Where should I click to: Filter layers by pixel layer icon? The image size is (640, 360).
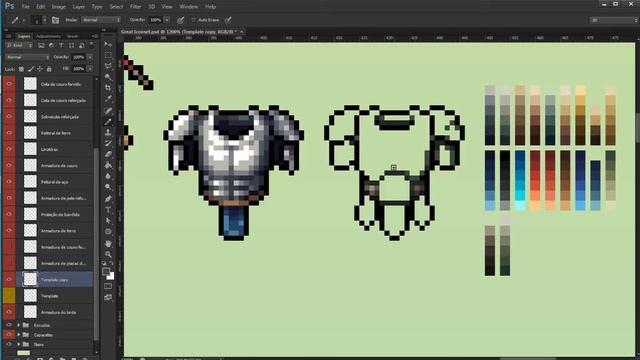tap(41, 46)
